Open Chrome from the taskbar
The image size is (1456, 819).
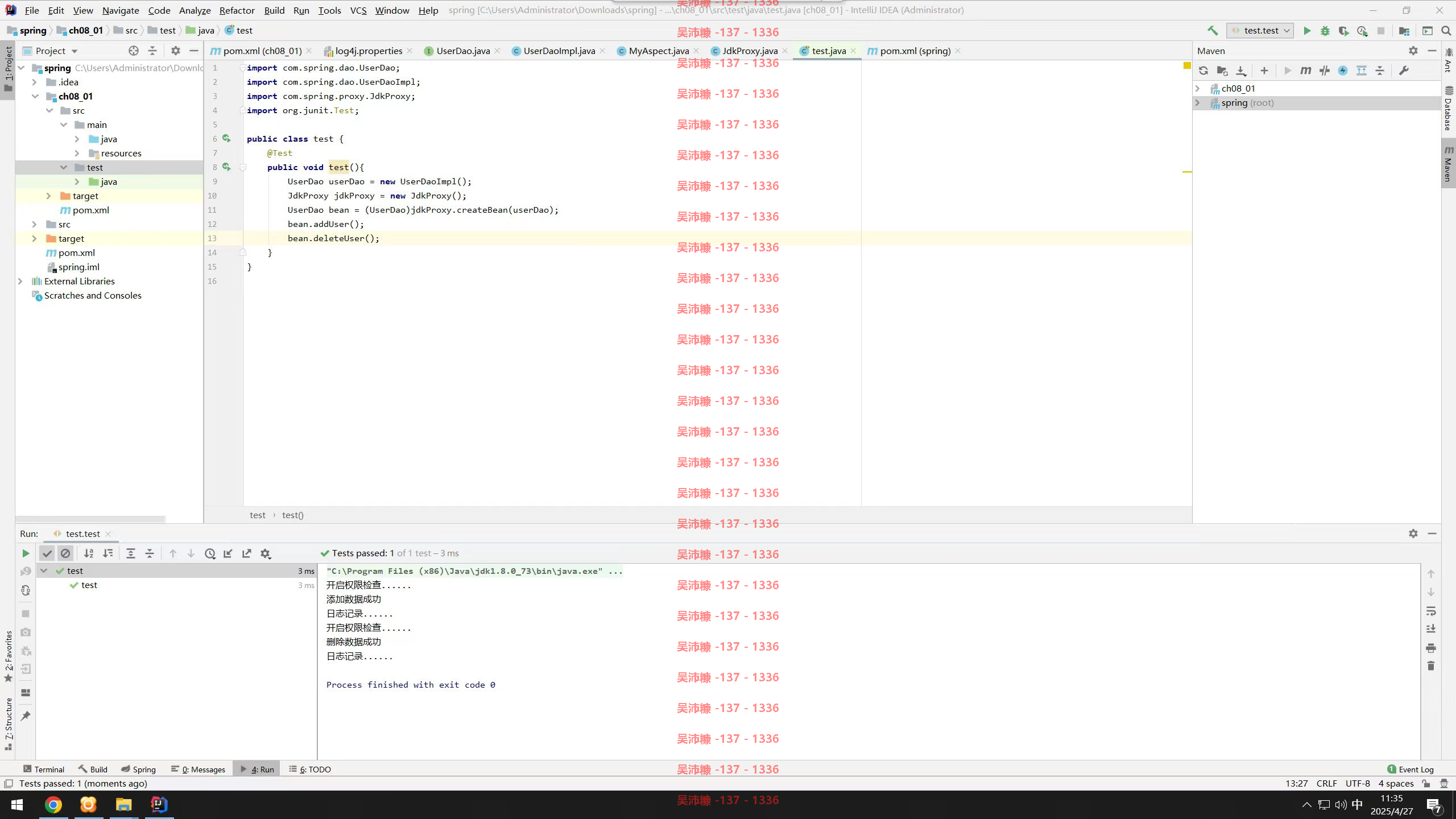tap(53, 805)
